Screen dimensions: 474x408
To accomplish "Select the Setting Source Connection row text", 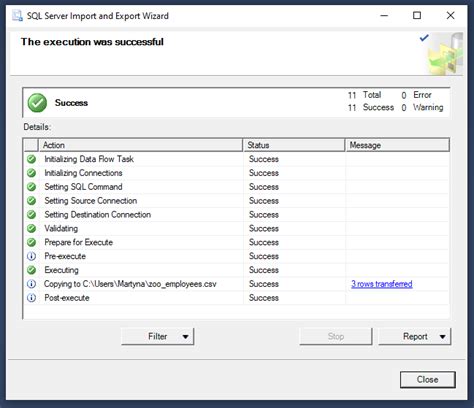I will coord(91,201).
